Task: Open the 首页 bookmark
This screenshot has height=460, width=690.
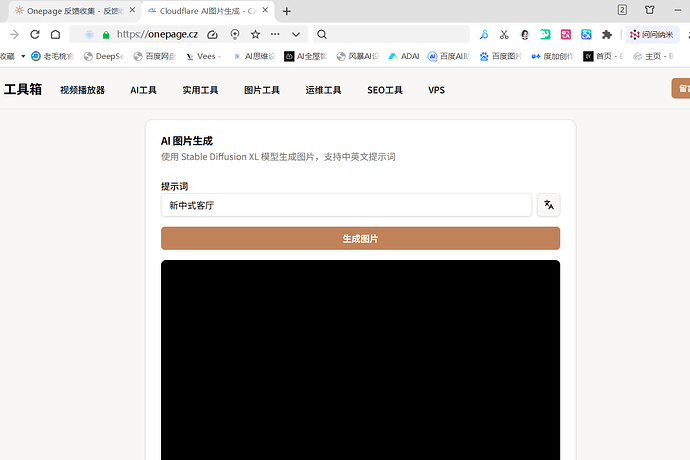Action: [603, 56]
